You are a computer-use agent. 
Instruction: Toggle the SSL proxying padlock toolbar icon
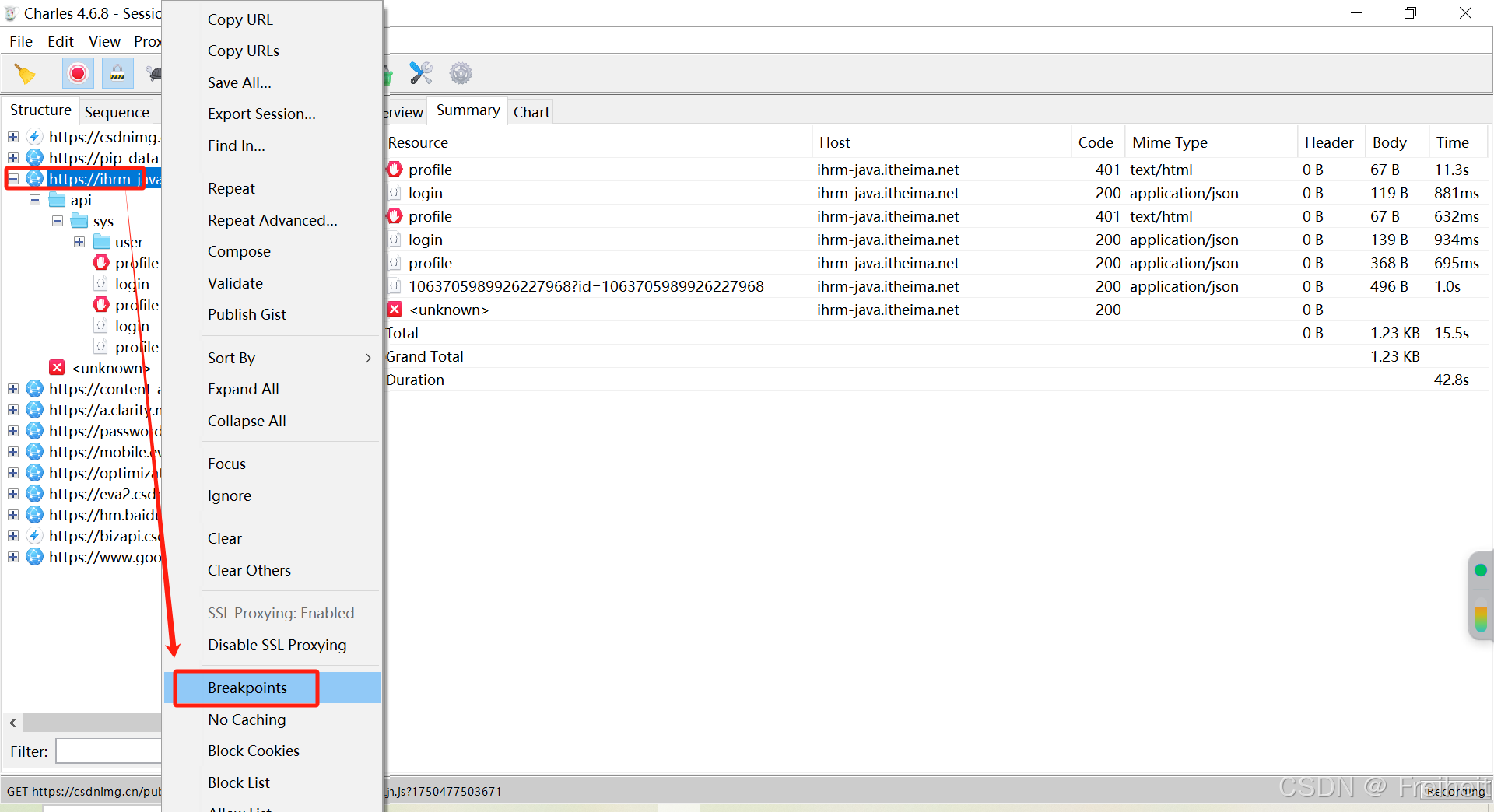point(117,74)
